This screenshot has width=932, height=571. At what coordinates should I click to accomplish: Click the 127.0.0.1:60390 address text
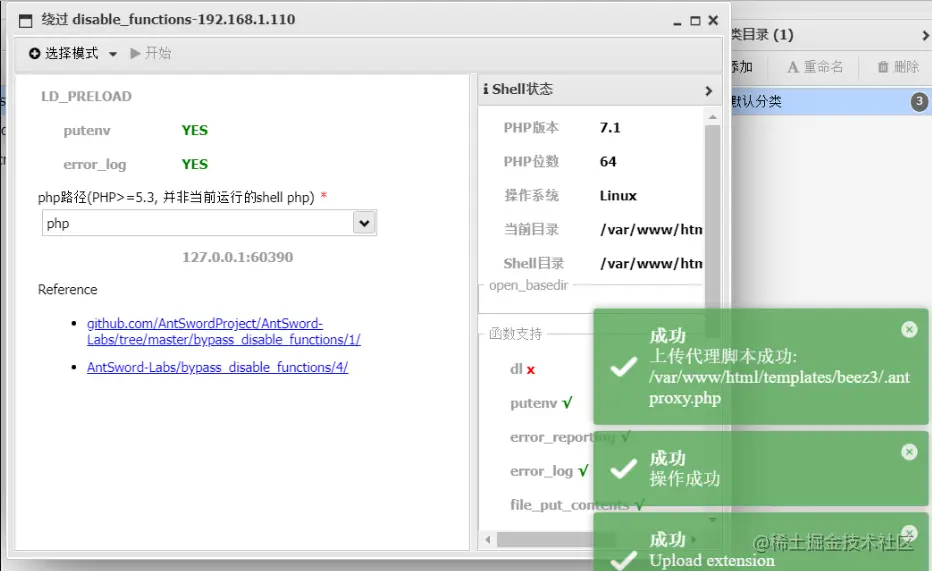click(237, 257)
